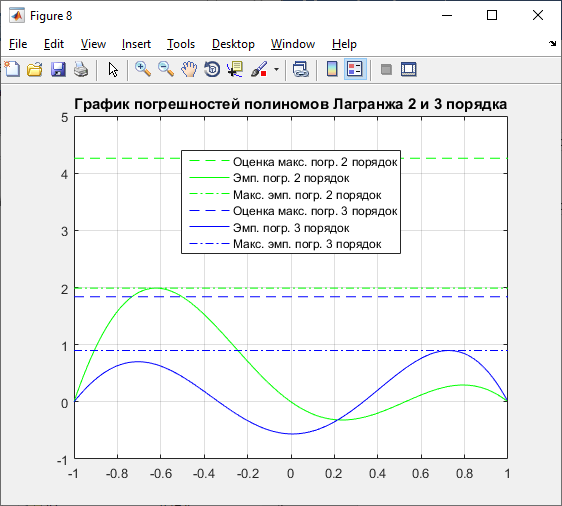Open the Desktop menu
This screenshot has width=562, height=506.
pos(233,44)
